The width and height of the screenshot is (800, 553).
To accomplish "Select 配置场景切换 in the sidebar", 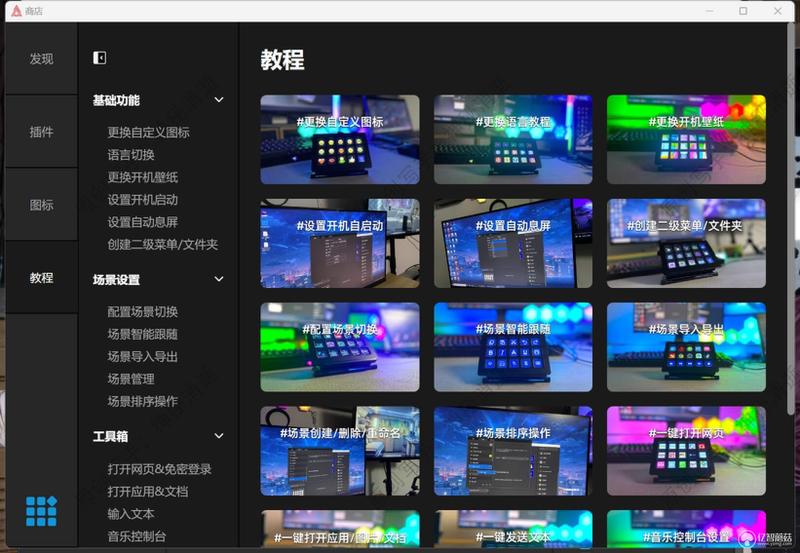I will tap(143, 312).
